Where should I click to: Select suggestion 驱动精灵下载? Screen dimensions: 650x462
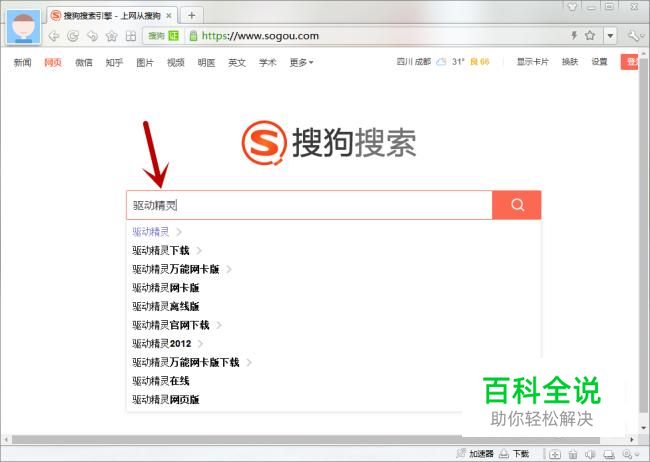tap(161, 250)
